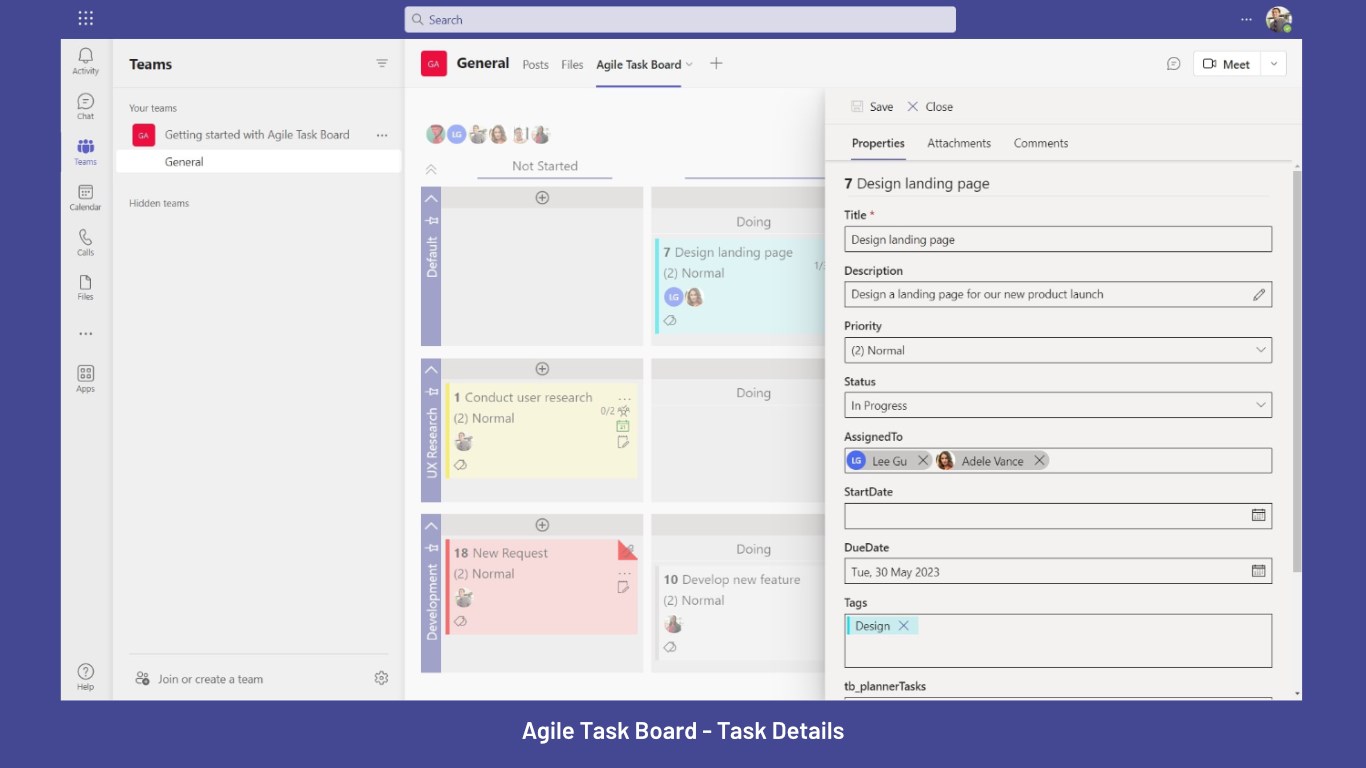Open Files from the left rail
The width and height of the screenshot is (1366, 768).
[x=85, y=288]
